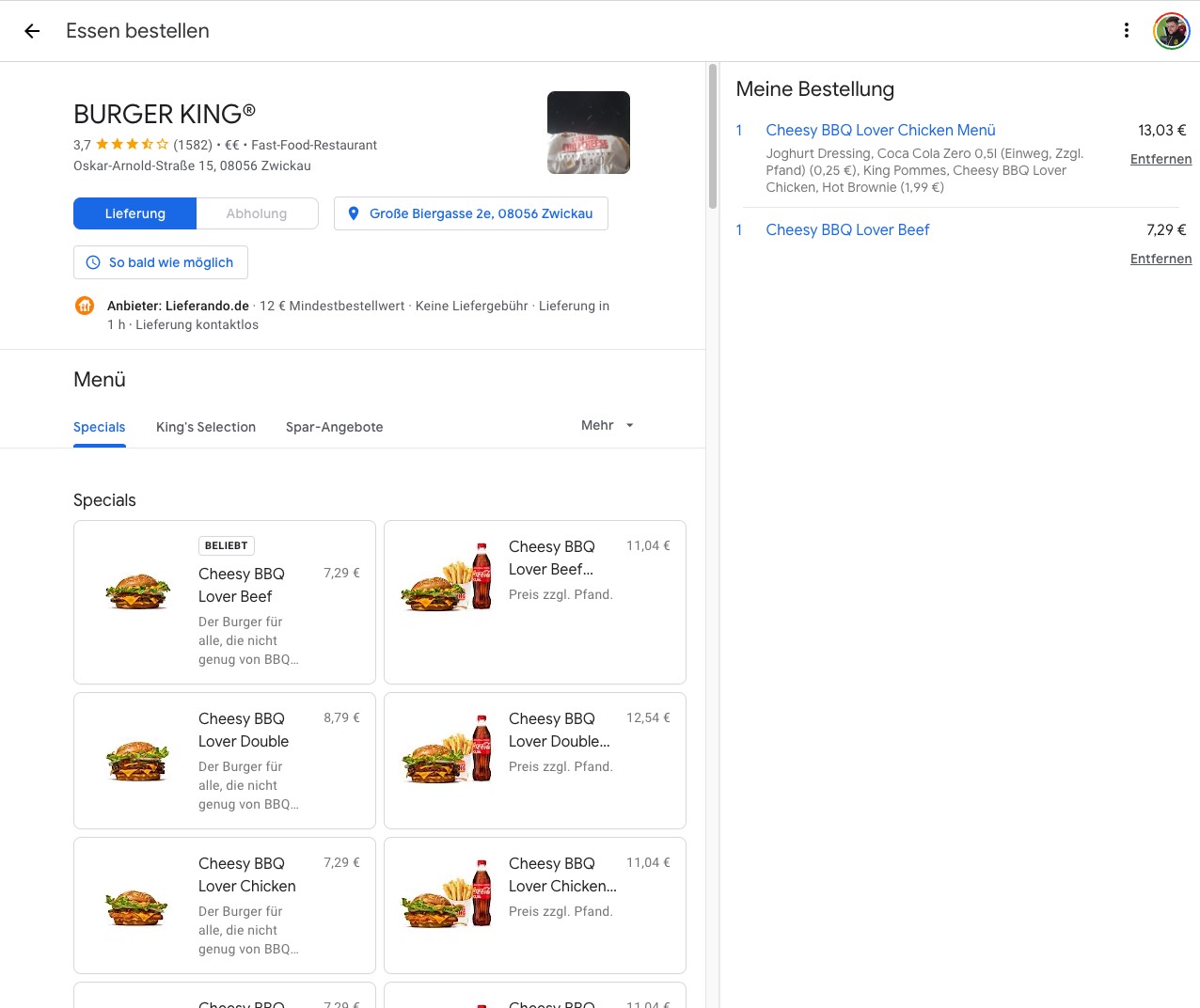This screenshot has height=1008, width=1200.
Task: Click the 11,04 € Lover Chicken menu image
Action: [447, 893]
